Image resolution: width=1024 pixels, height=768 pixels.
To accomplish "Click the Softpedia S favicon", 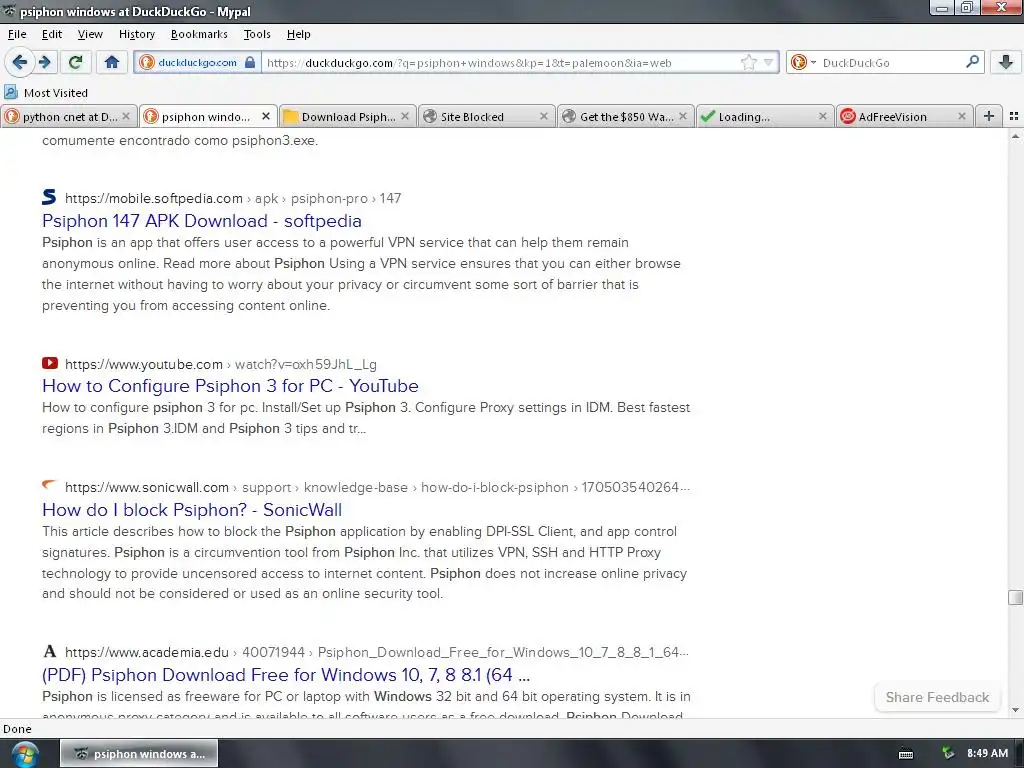I will coord(49,197).
